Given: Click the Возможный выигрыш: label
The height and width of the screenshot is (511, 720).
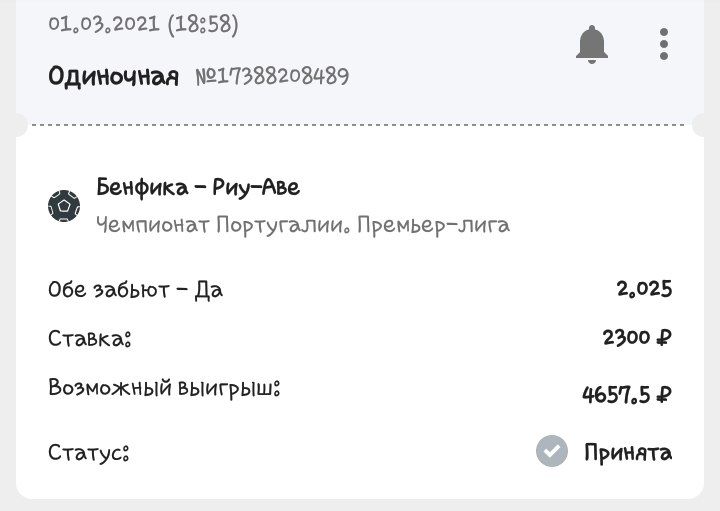Looking at the screenshot, I should 164,387.
